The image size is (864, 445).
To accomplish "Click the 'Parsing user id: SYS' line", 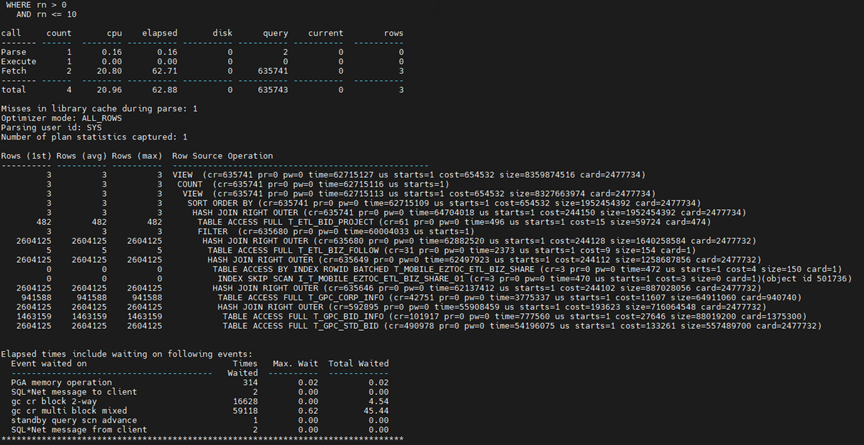I will pyautogui.click(x=51, y=127).
